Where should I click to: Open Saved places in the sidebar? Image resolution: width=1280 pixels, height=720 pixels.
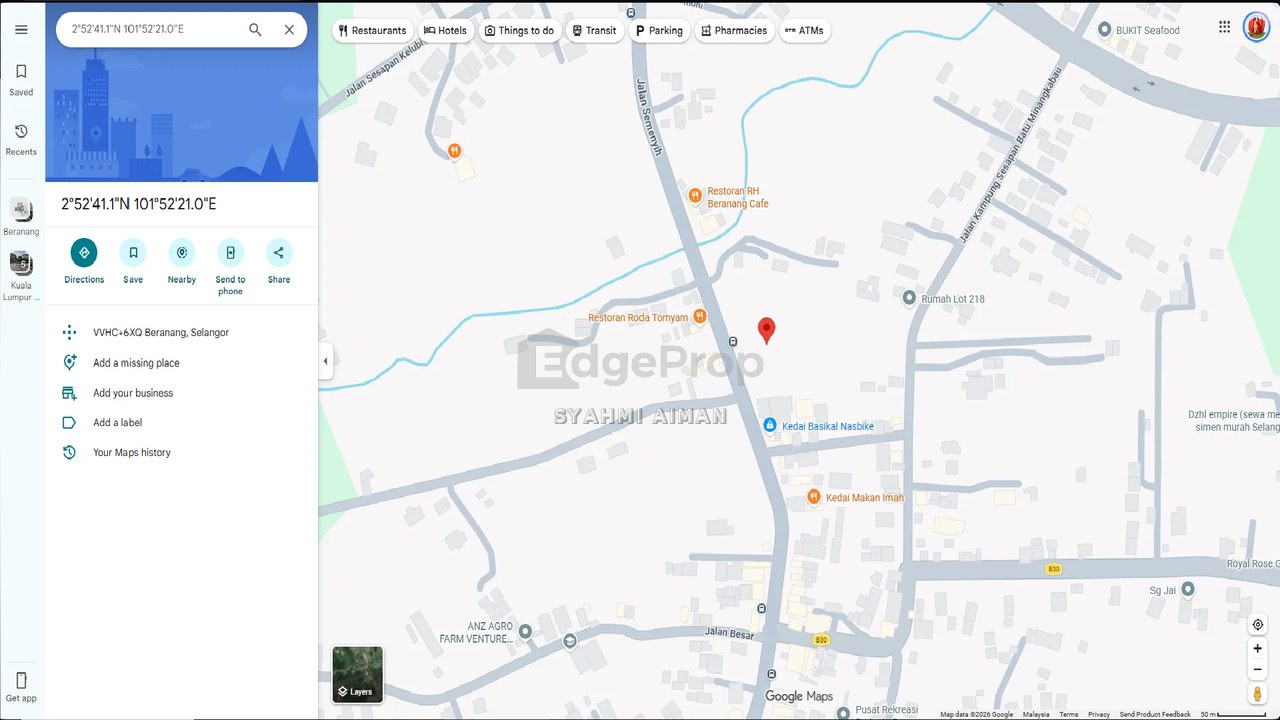coord(21,80)
